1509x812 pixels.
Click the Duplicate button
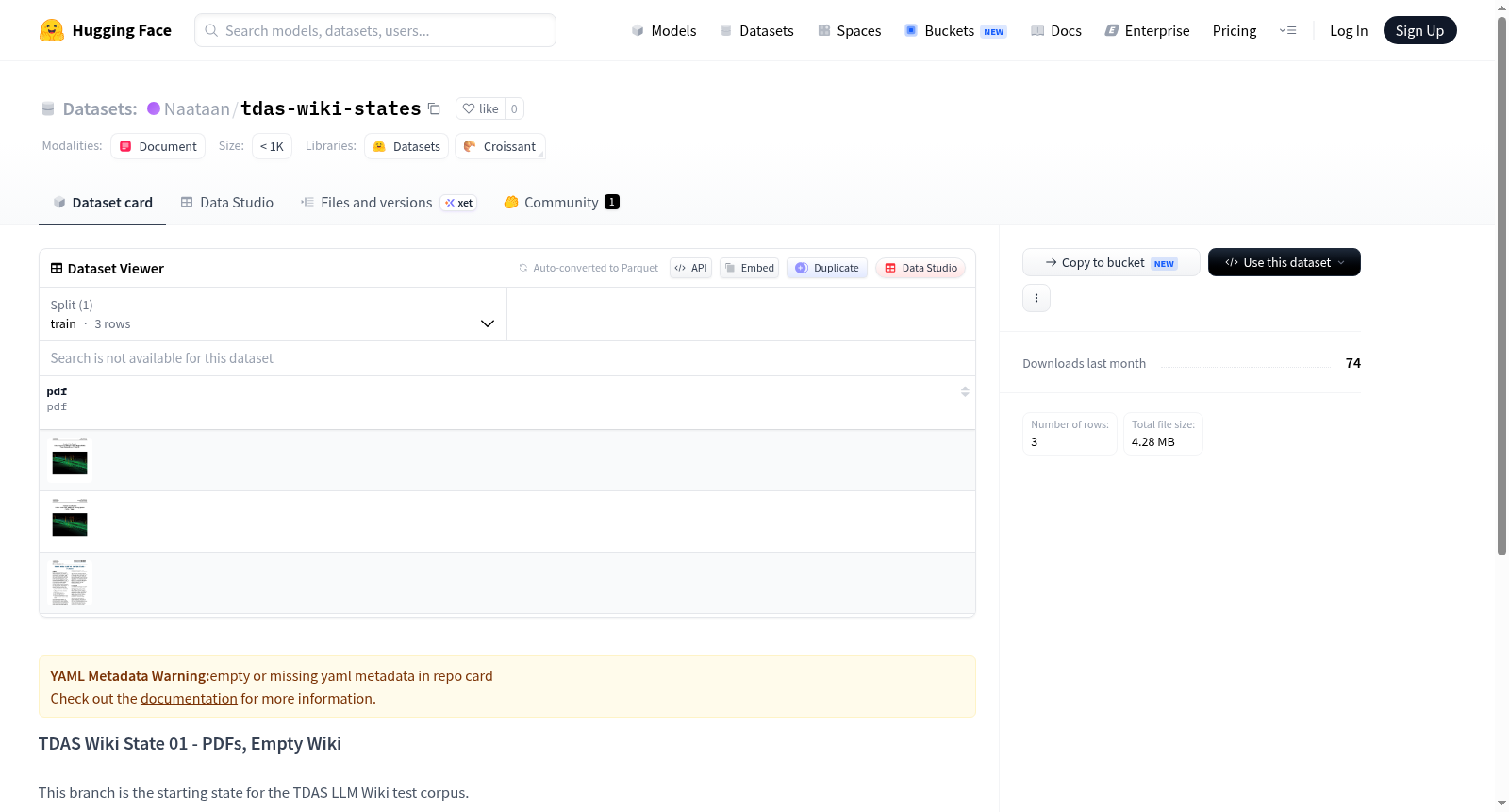point(827,268)
